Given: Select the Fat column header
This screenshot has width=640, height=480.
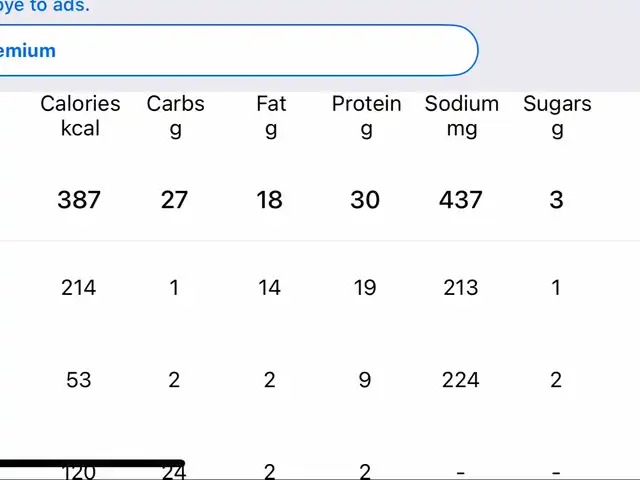Looking at the screenshot, I should click(x=271, y=116).
